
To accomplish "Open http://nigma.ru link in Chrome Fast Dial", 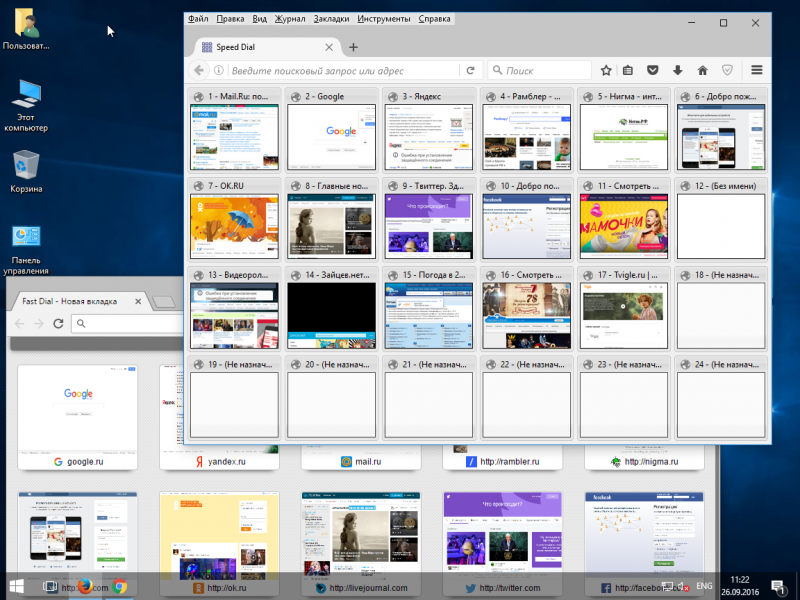I will pos(644,461).
